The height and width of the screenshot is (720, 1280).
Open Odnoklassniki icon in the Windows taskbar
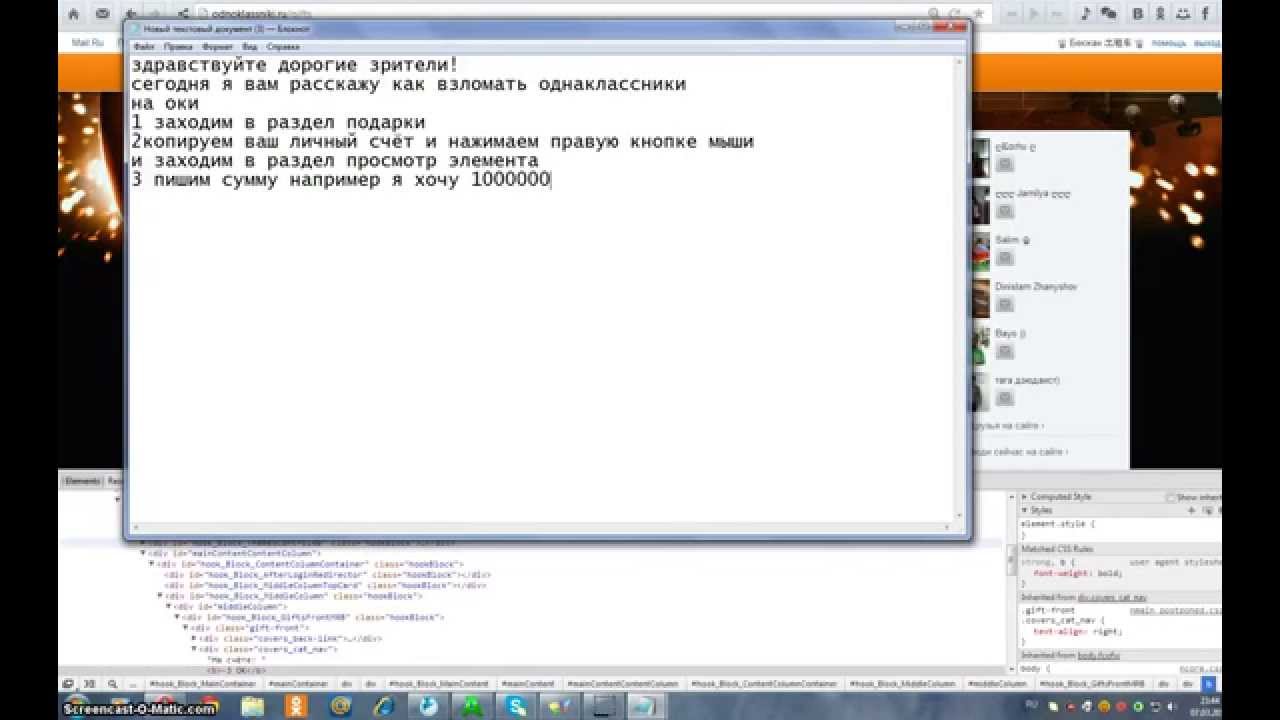[296, 706]
